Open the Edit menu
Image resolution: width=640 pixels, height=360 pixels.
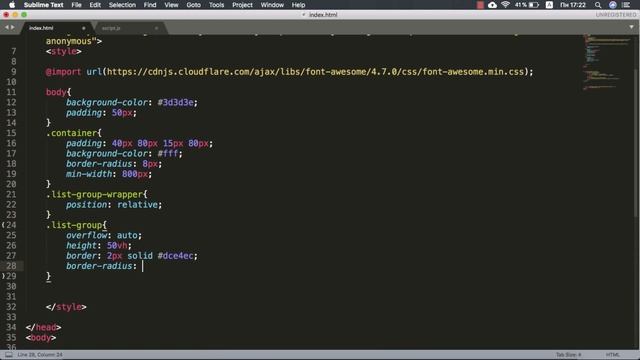95,5
